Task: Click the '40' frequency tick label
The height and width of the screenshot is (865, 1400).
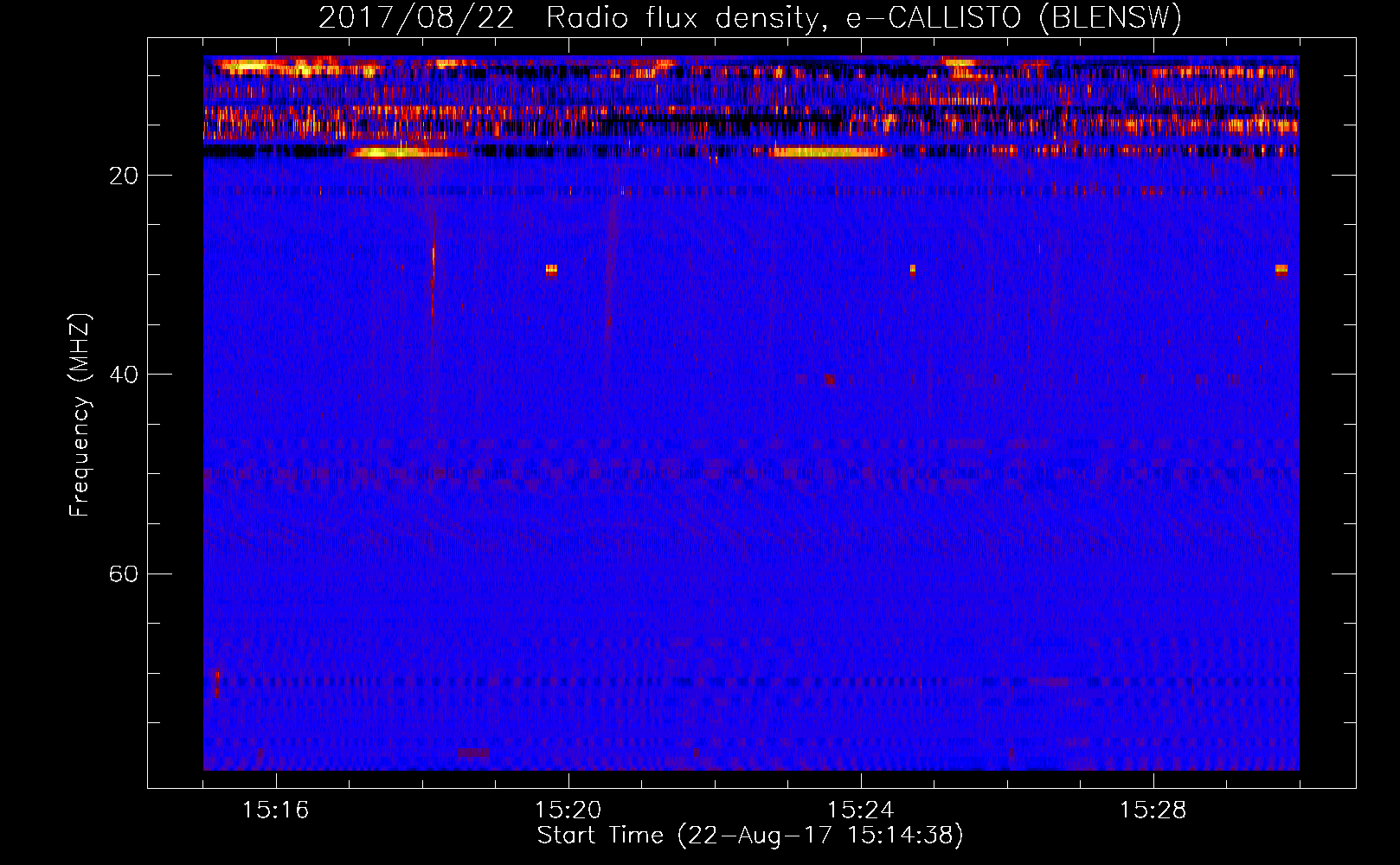Action: point(124,375)
